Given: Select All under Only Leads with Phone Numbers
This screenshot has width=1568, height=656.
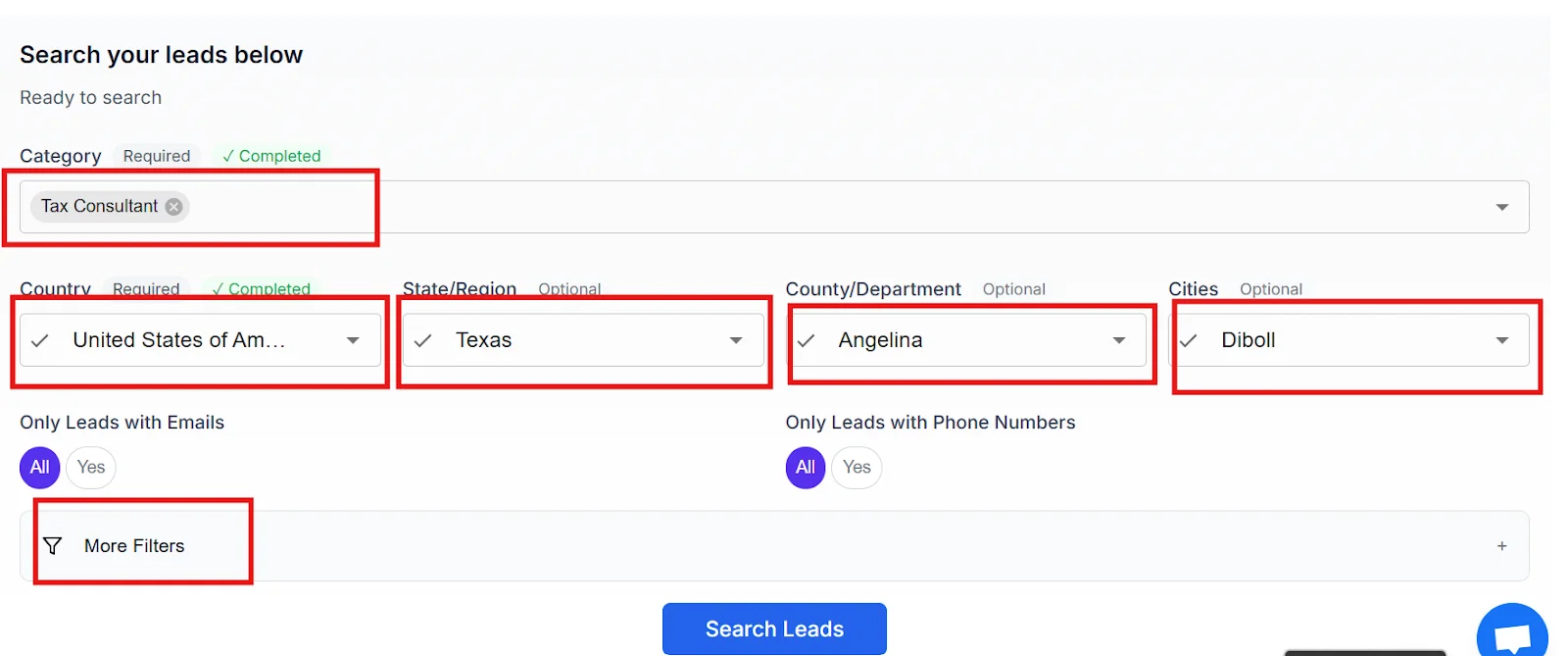Looking at the screenshot, I should tap(805, 468).
